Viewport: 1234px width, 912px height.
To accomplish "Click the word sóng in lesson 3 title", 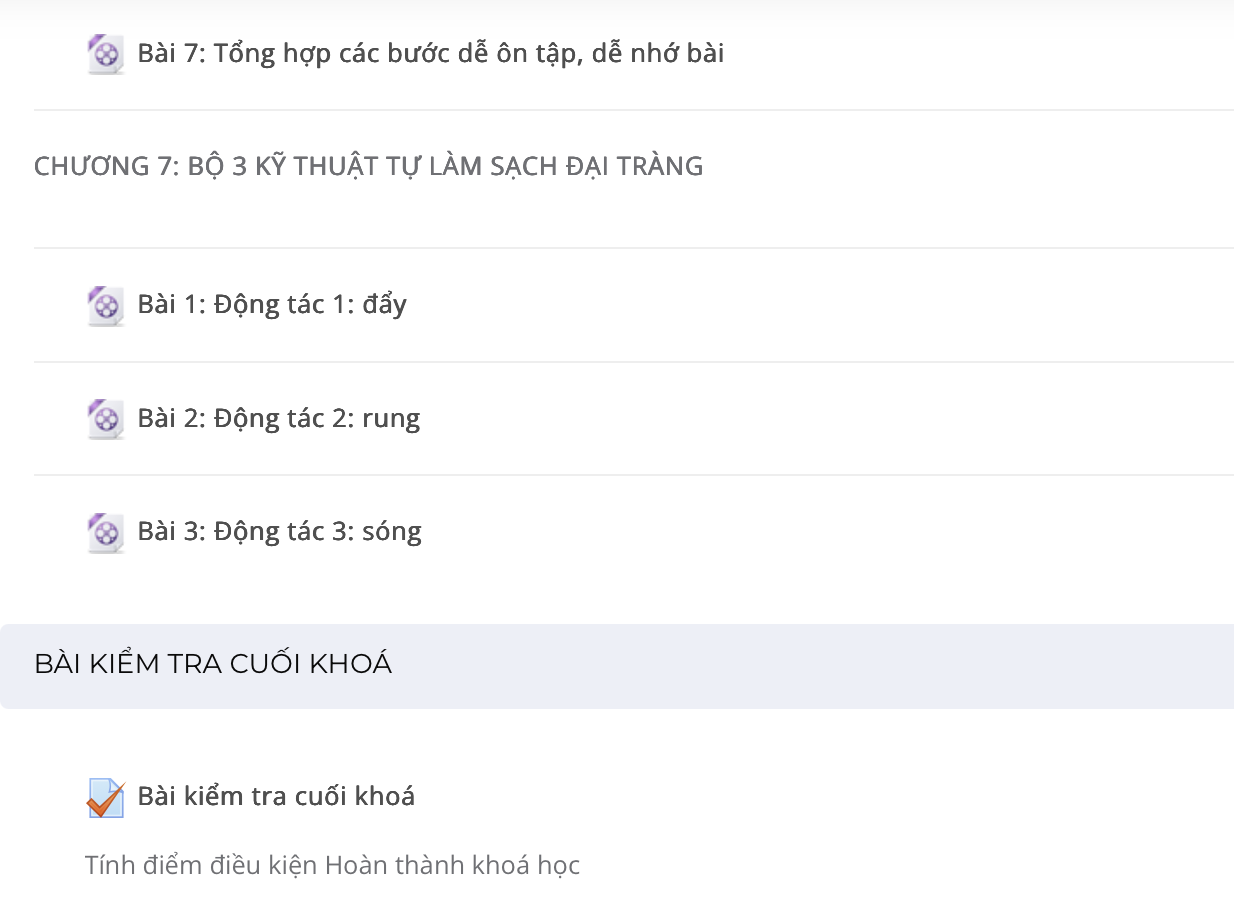I will click(x=392, y=531).
